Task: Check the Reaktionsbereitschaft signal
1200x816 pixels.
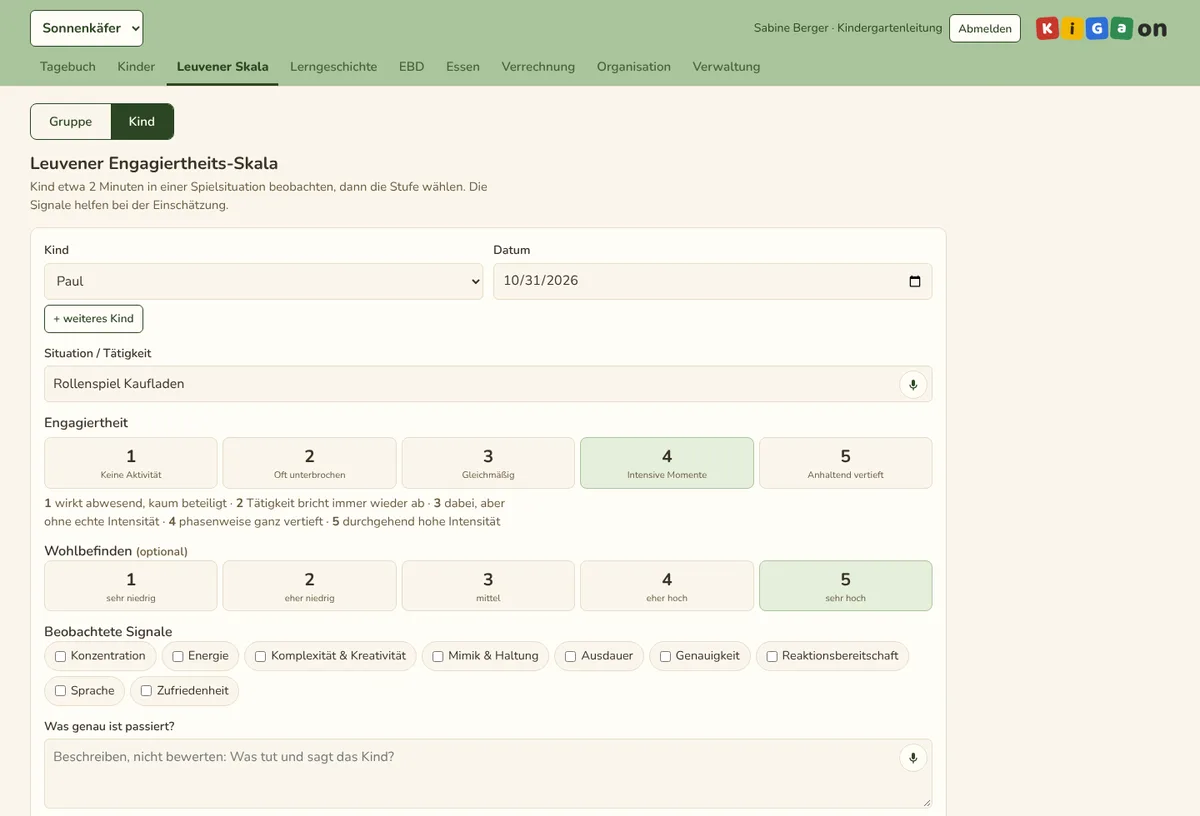Action: pyautogui.click(x=772, y=656)
